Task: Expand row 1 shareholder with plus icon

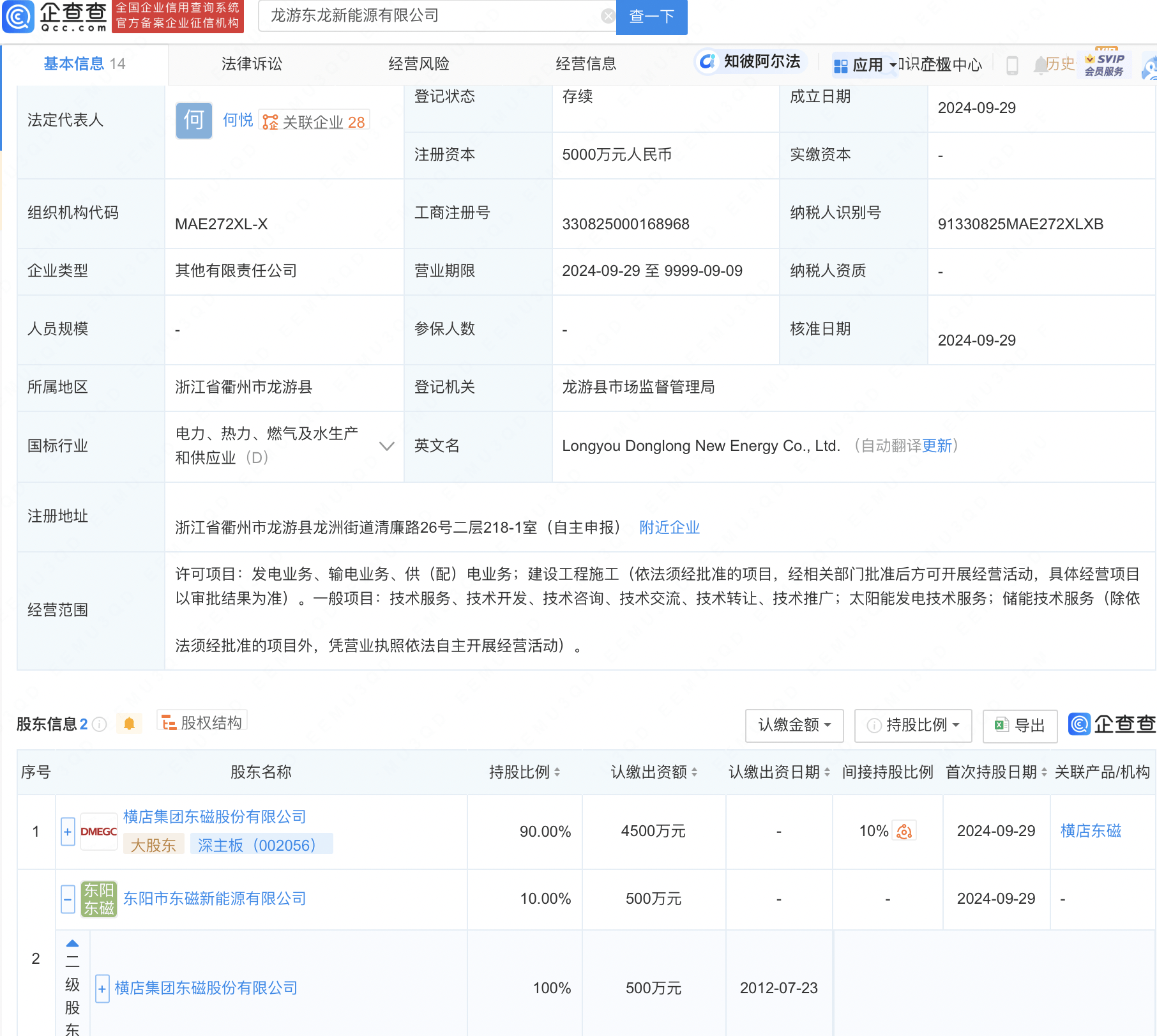Action: point(68,832)
